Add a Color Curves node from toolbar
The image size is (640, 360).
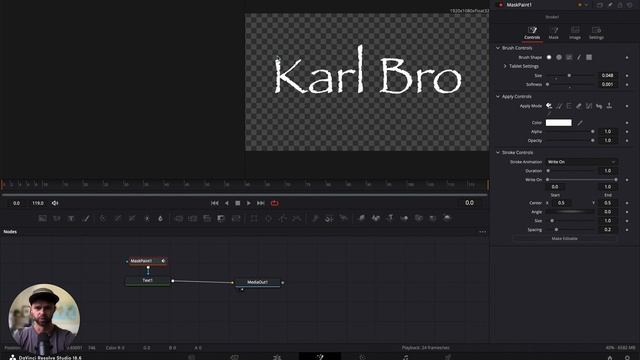[117, 218]
